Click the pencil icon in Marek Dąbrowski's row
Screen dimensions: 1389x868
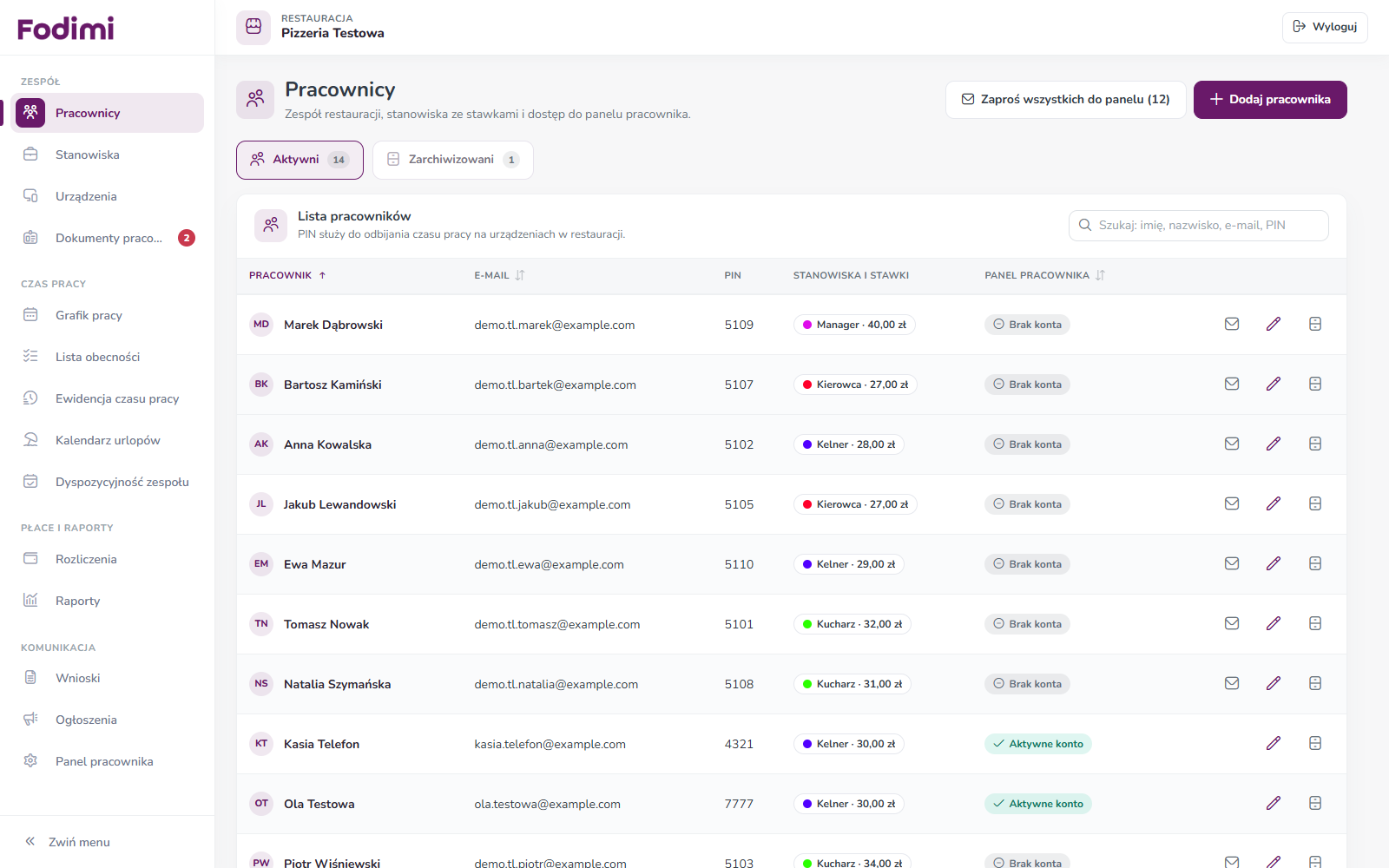point(1274,324)
